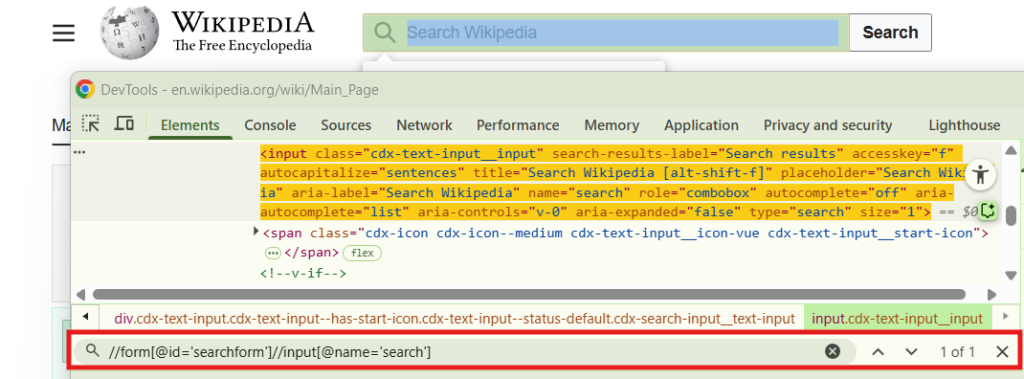Viewport: 1024px width, 379px height.
Task: Select input.cdx-text-input__input breadcrumb
Action: pos(897,319)
